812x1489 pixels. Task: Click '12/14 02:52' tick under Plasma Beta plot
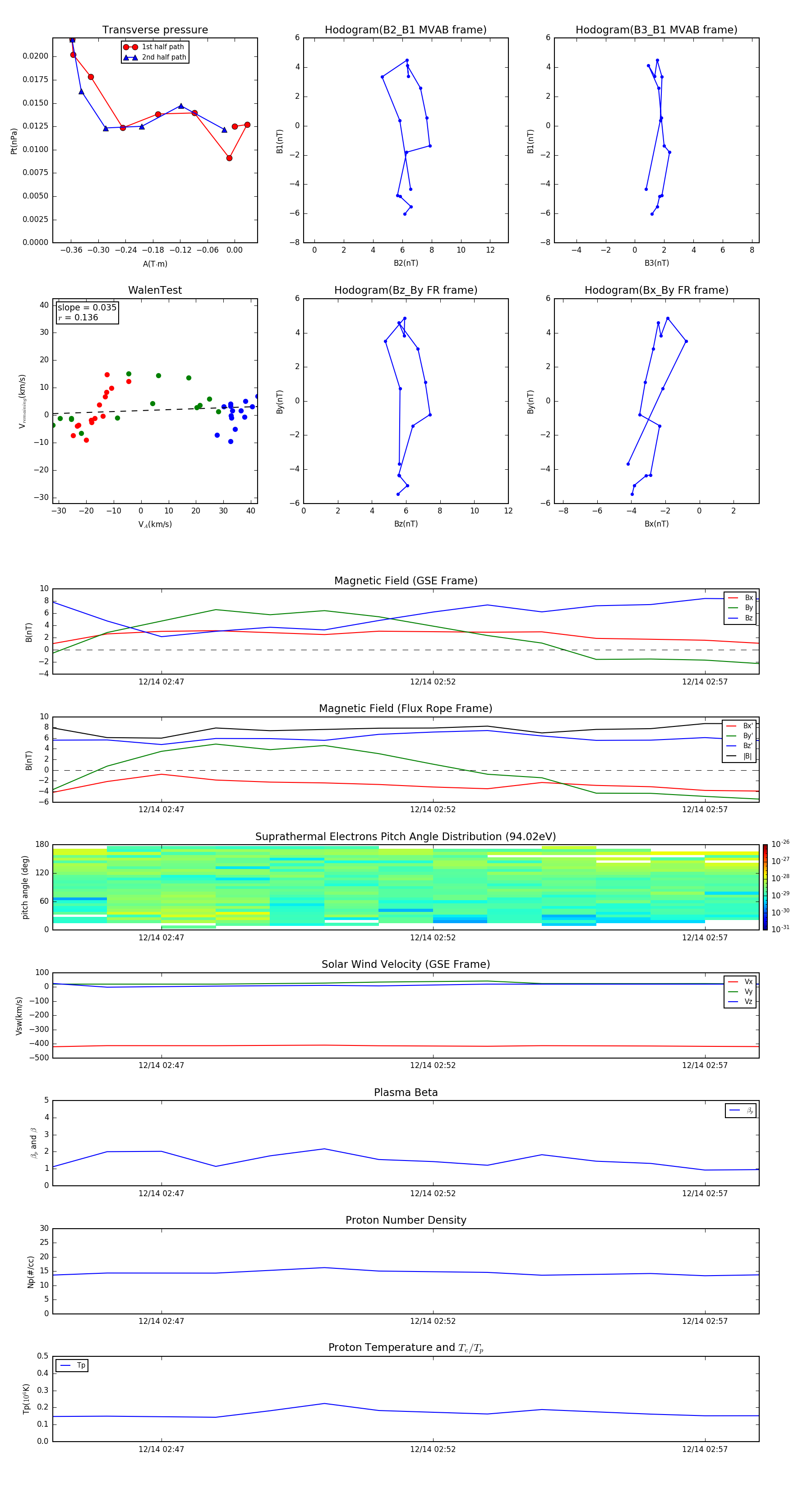point(433,1193)
